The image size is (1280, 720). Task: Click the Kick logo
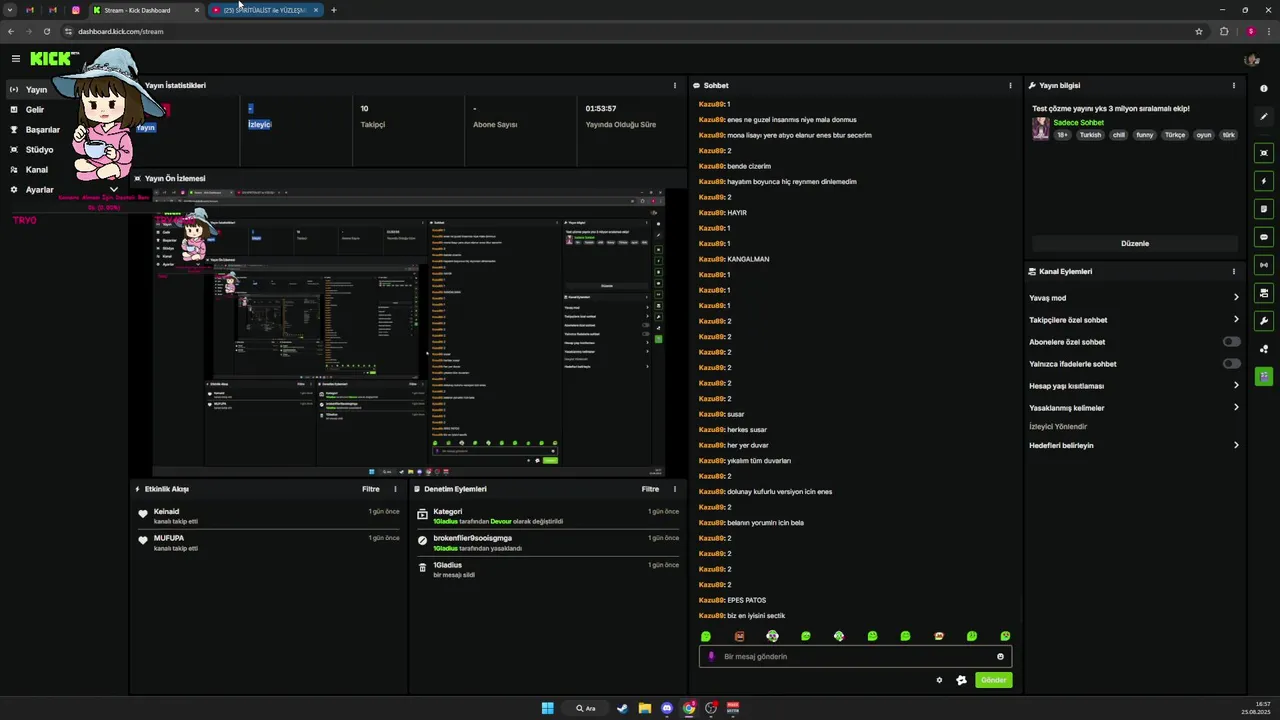pos(50,59)
